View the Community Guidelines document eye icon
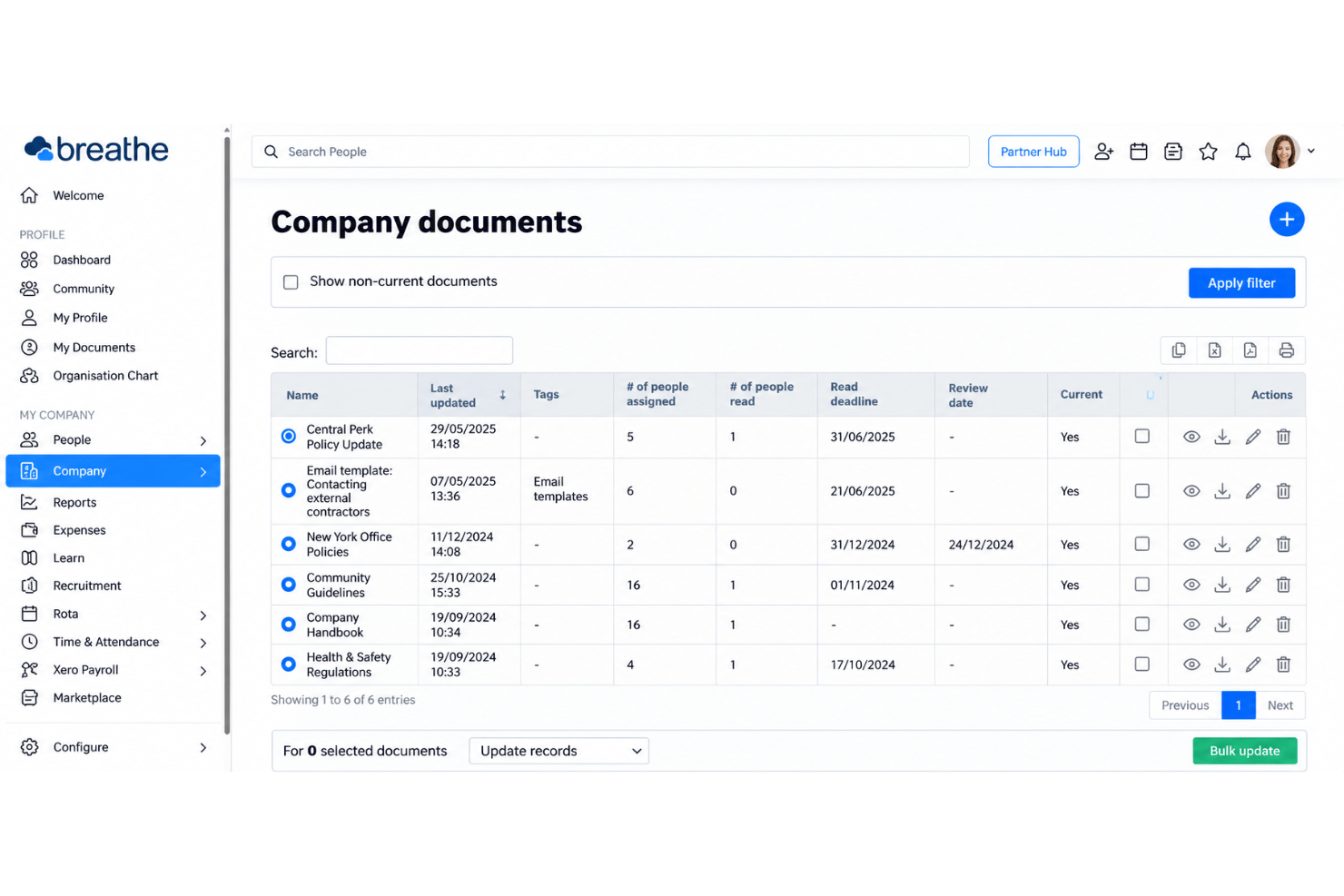Screen dimensions: 1344x896 [1191, 585]
